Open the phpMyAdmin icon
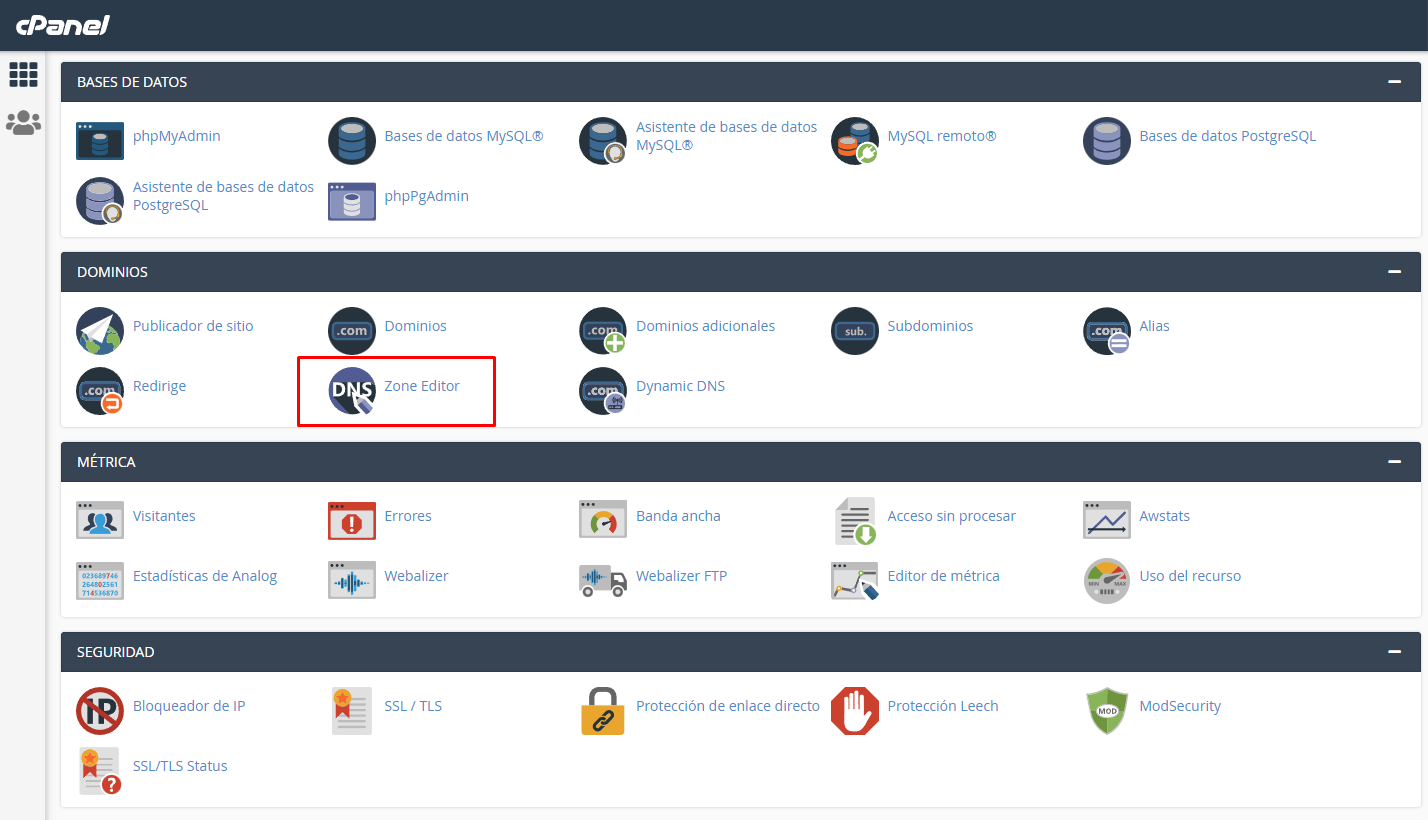Screen dimensions: 1428x820 tap(100, 141)
